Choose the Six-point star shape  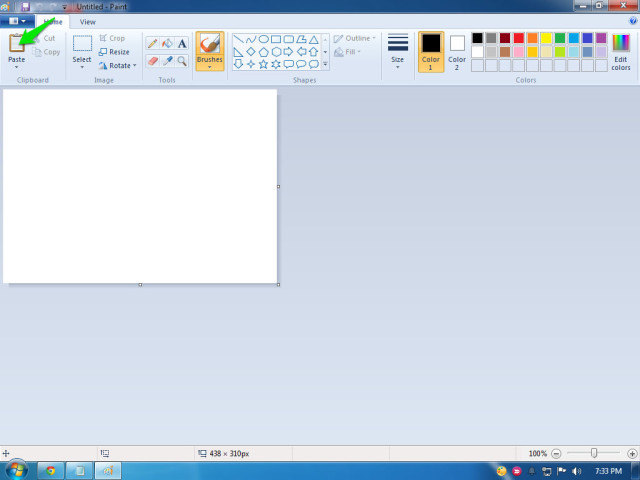[x=276, y=64]
